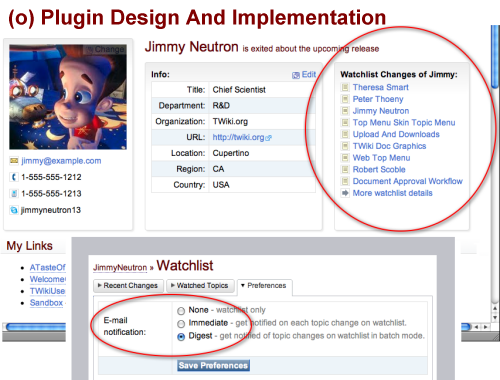
Task: Open JimmyNeutron breadcrumb link
Action: [x=120, y=268]
